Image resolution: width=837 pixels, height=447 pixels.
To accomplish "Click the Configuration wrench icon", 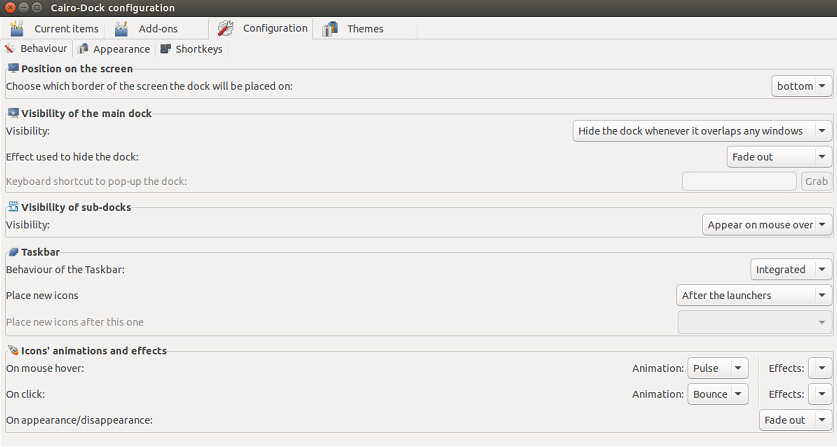I will coord(225,28).
